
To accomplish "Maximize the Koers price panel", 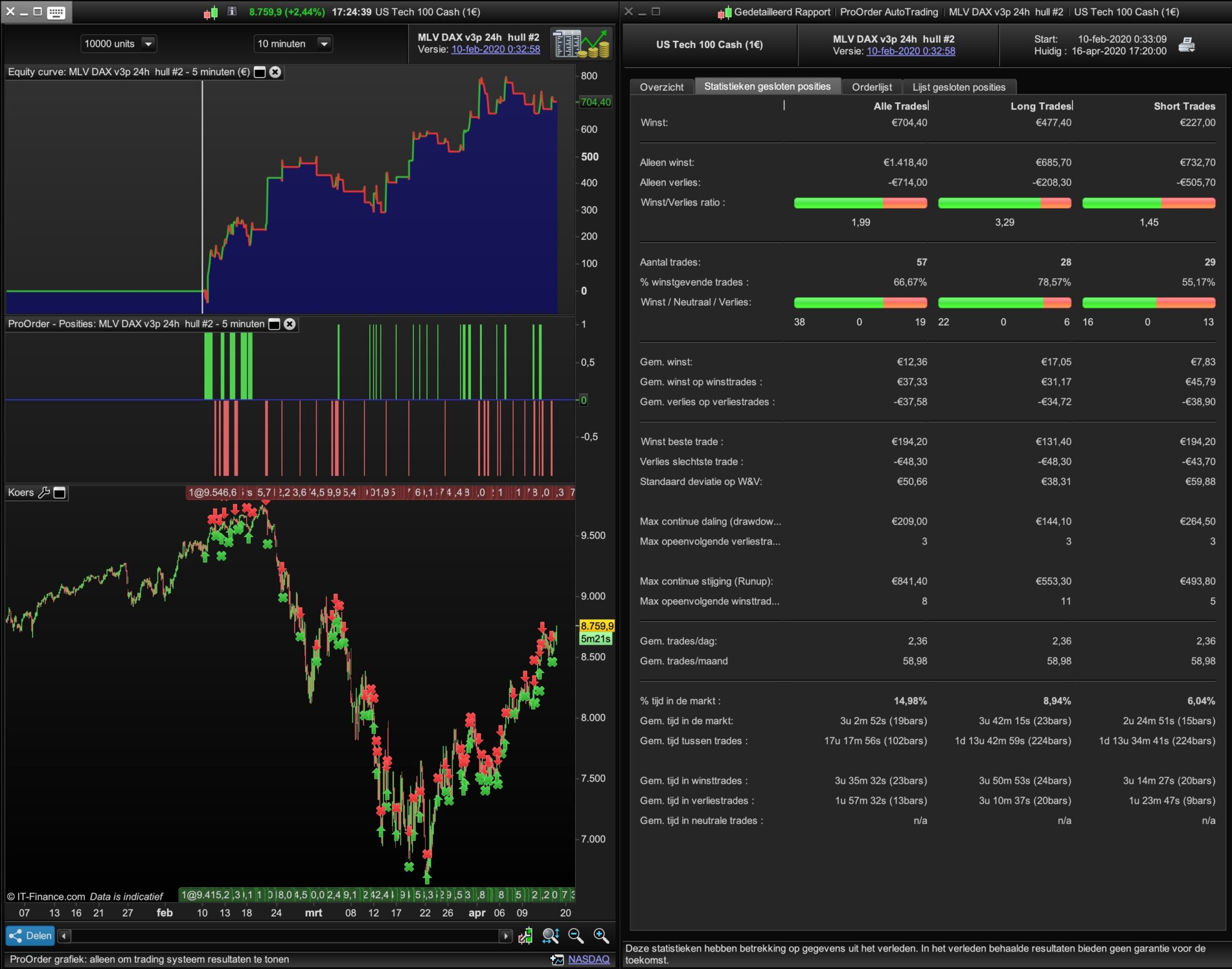I will [60, 493].
